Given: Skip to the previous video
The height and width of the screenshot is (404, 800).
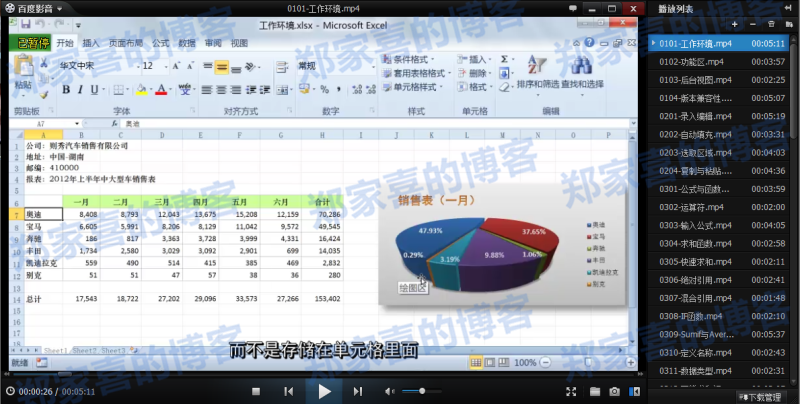Looking at the screenshot, I should (289, 391).
